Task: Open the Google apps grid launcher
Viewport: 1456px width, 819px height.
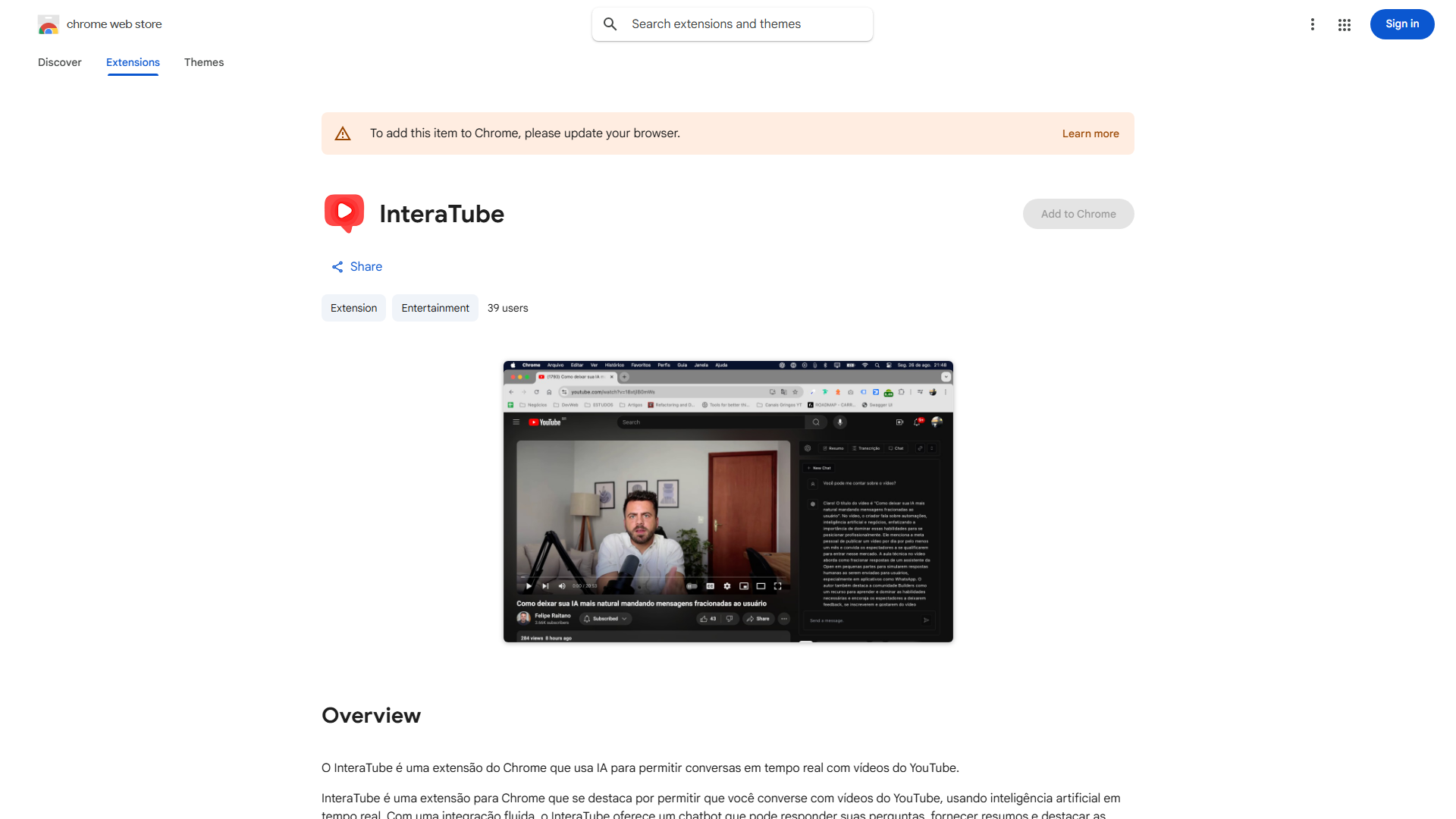Action: (1345, 24)
